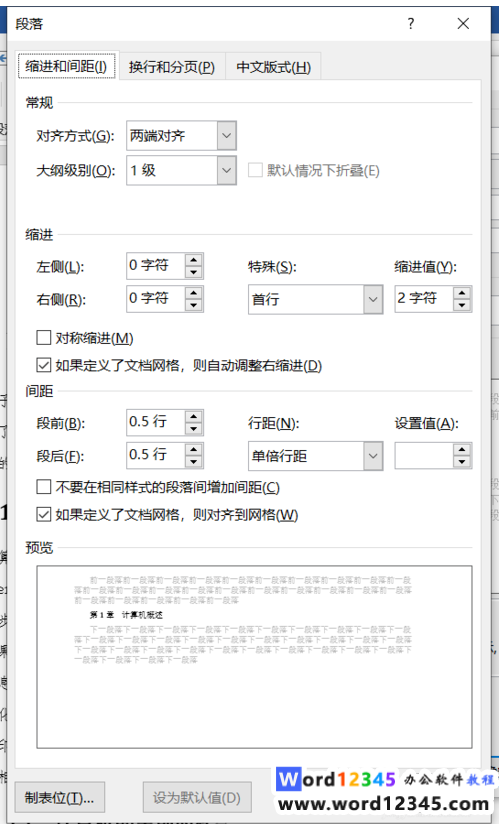Increase the 段前 spacing value
The image size is (499, 824).
194,416
